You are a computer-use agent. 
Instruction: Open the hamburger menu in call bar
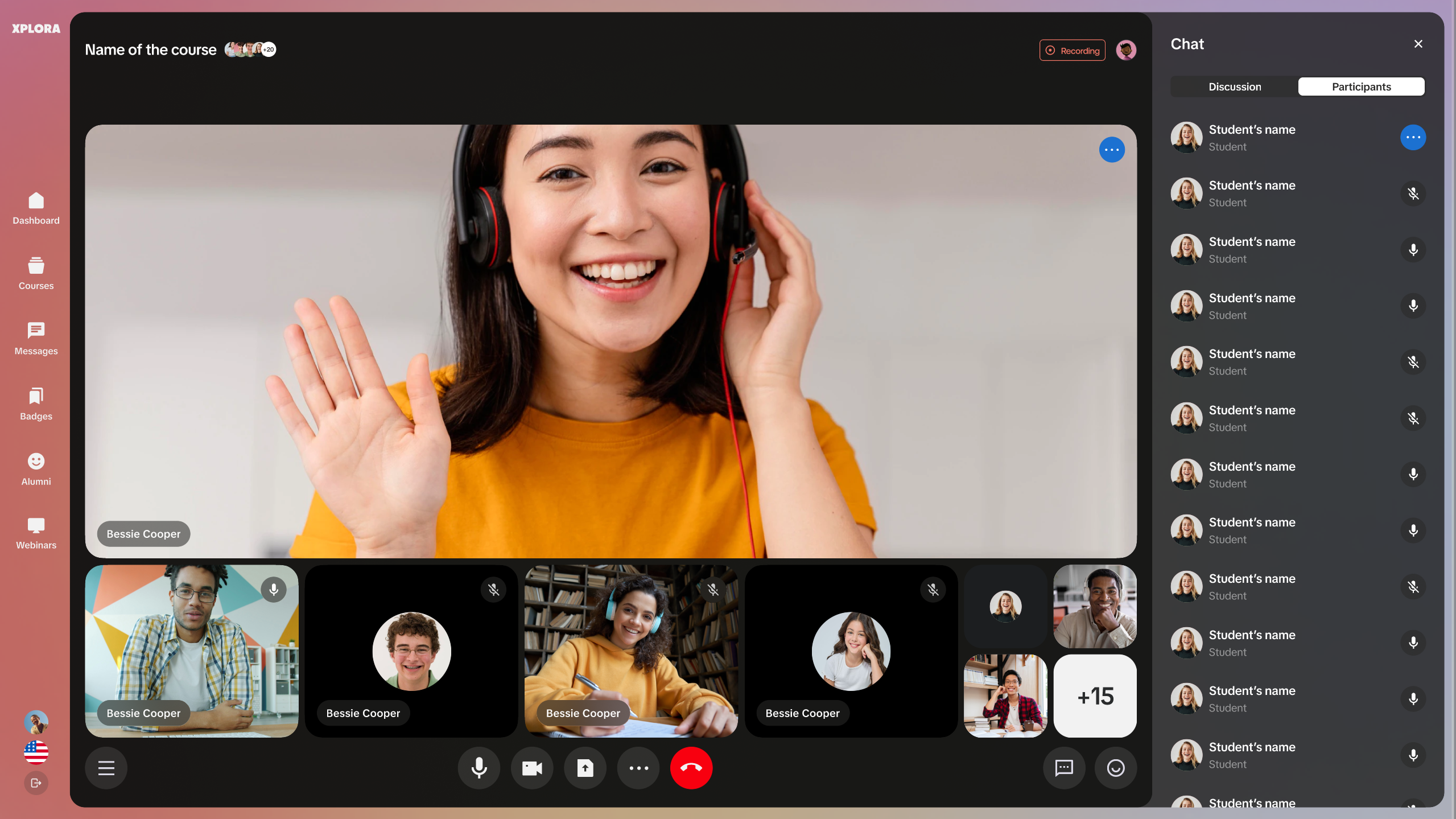point(106,768)
